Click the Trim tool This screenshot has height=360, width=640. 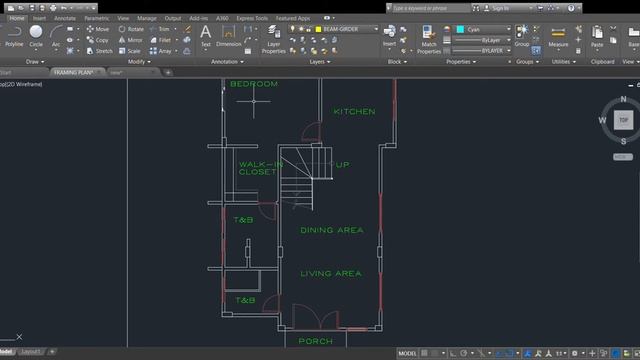pos(160,29)
